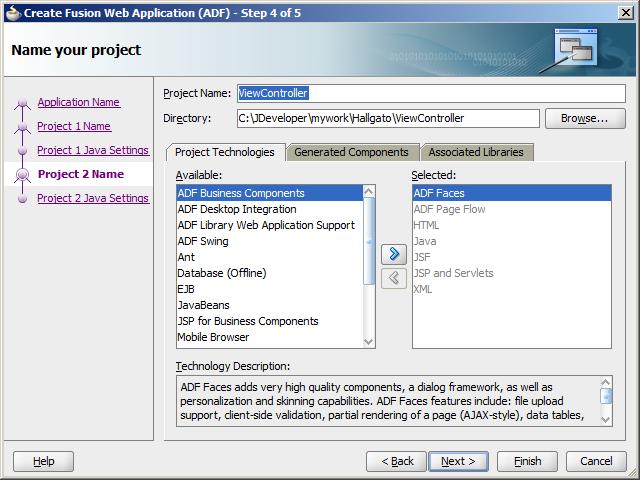
Task: Click the Next > button
Action: click(x=458, y=461)
